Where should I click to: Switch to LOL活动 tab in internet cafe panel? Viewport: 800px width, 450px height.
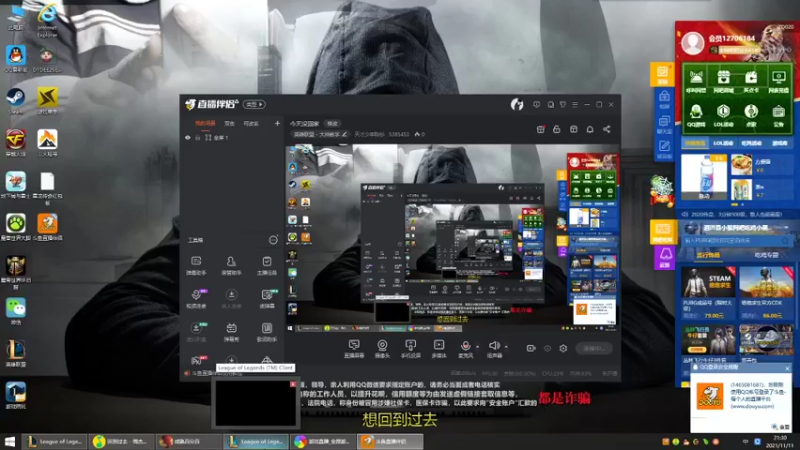coord(723,143)
